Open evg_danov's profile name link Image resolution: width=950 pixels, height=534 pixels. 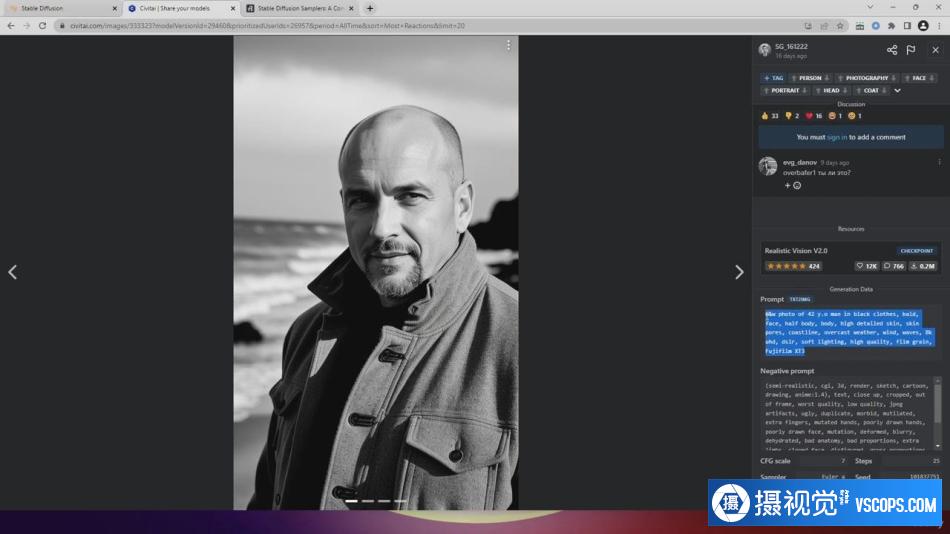coord(799,162)
